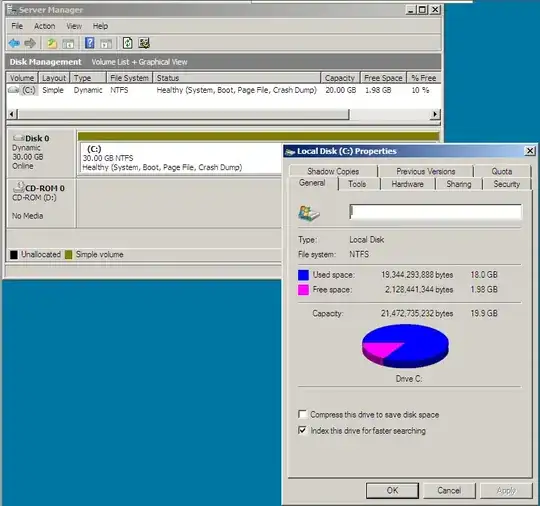Click the disk settings icon after Refresh
540x506 pixels.
tap(144, 43)
